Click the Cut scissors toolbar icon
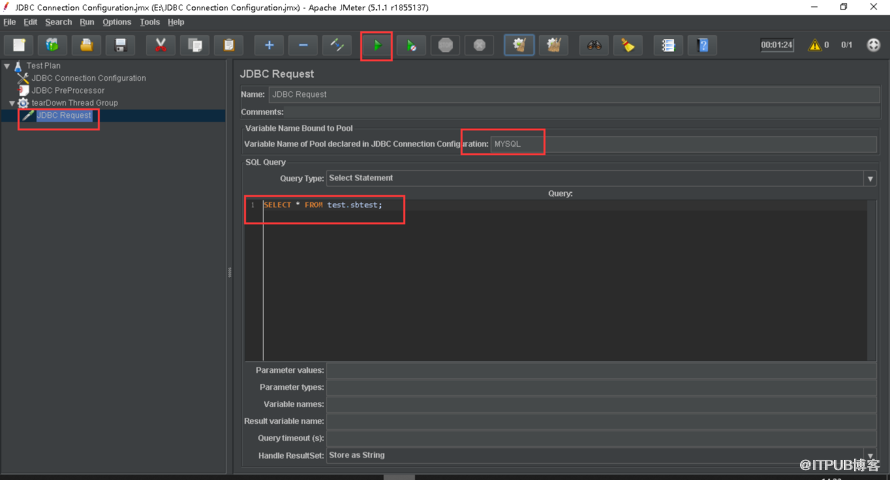This screenshot has height=480, width=890. pos(160,45)
